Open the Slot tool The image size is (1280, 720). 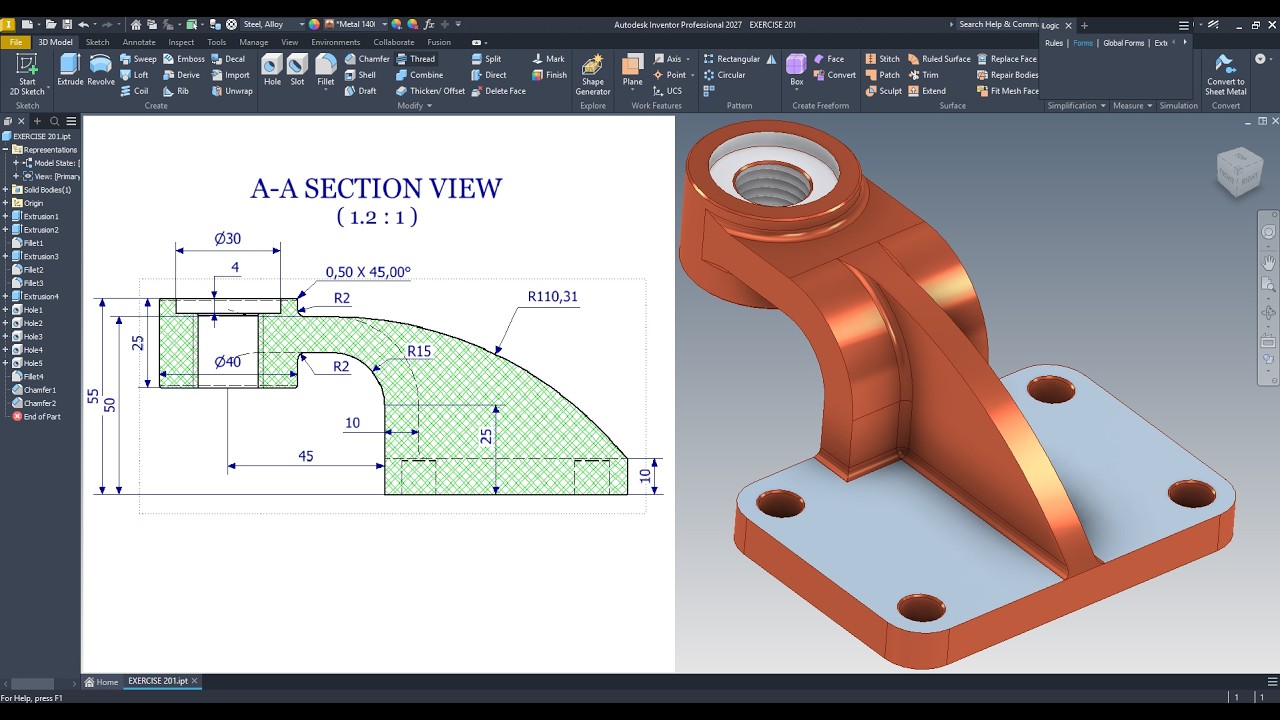pos(297,70)
